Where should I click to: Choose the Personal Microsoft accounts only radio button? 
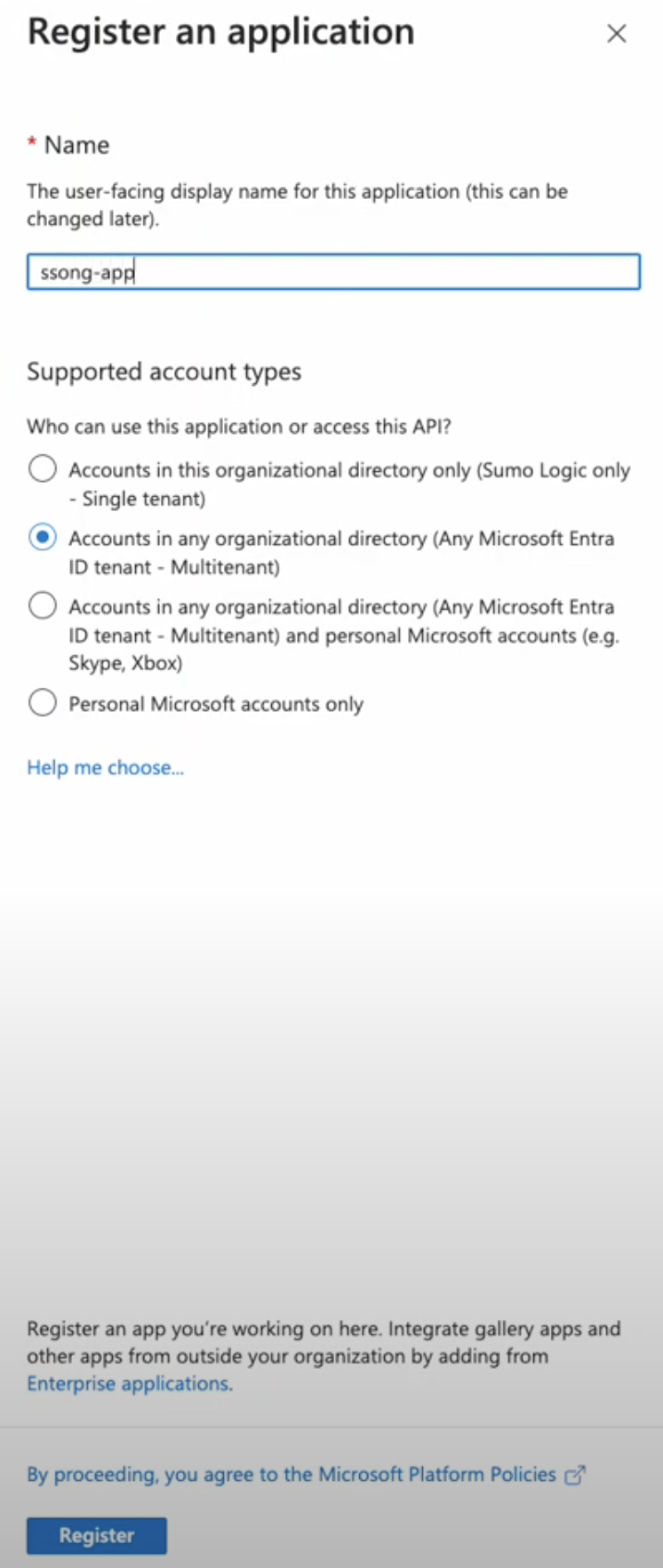coord(43,703)
